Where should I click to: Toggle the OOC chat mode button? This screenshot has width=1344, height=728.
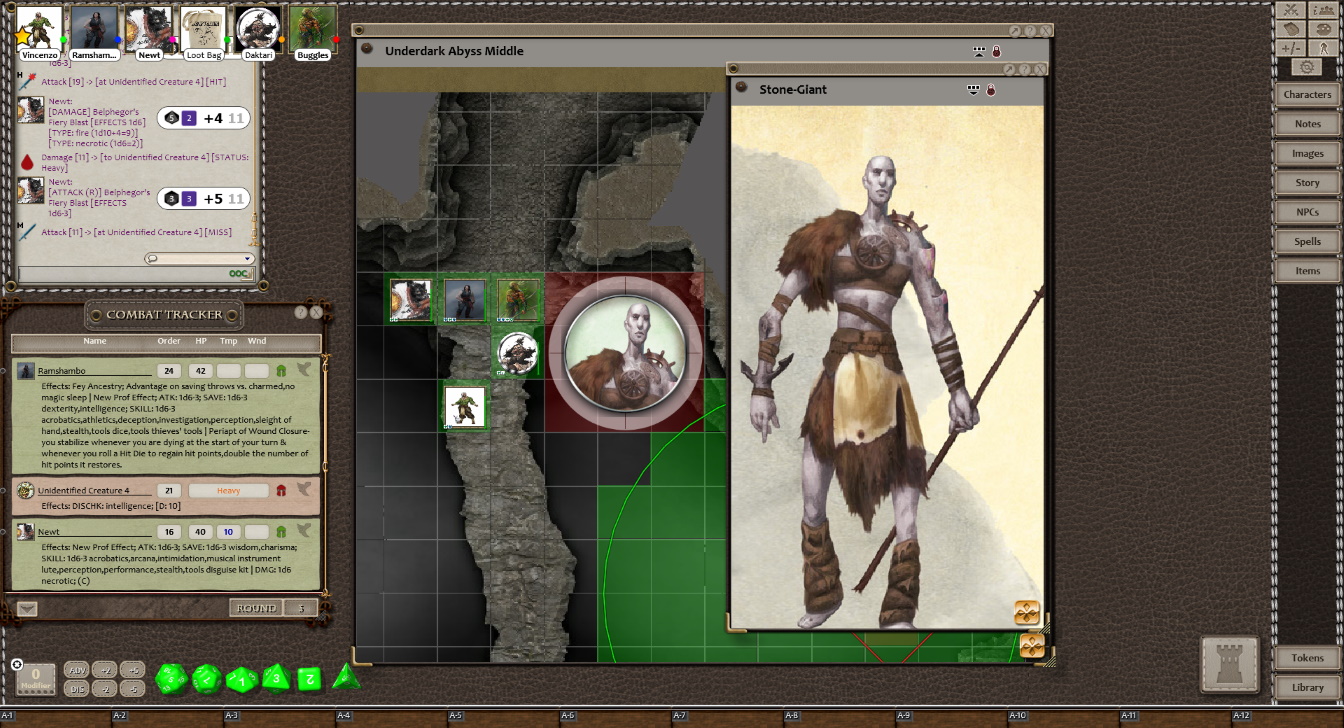click(x=240, y=274)
